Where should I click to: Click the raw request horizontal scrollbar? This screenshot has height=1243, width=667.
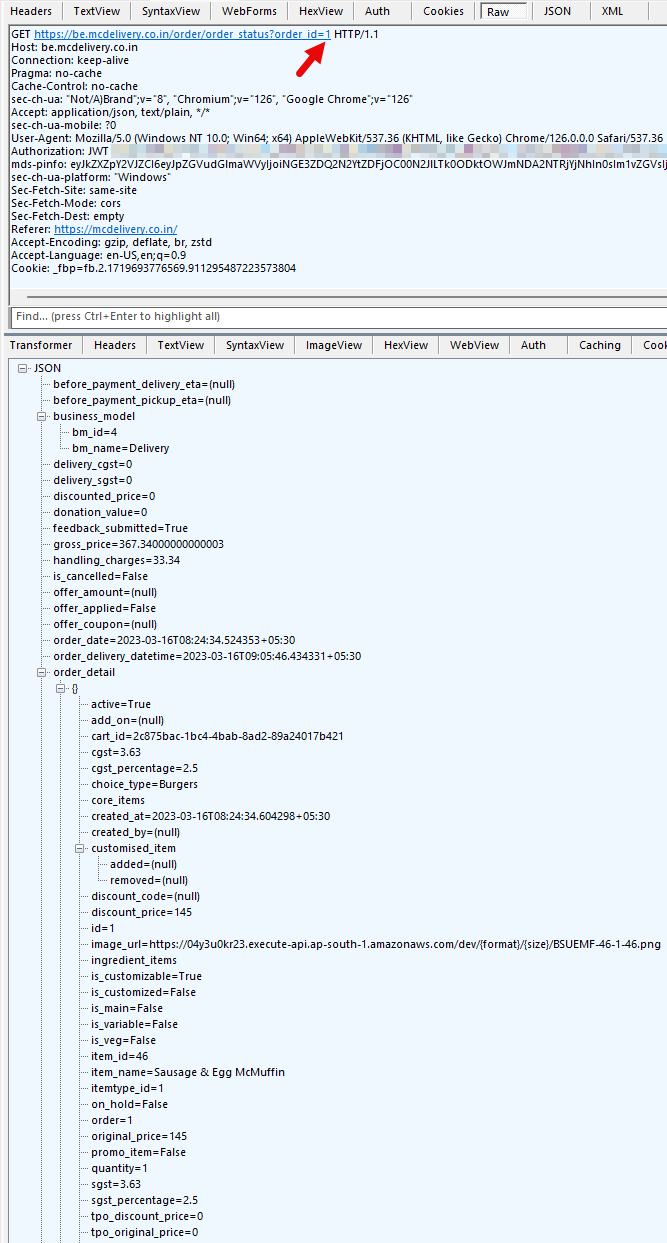340,297
